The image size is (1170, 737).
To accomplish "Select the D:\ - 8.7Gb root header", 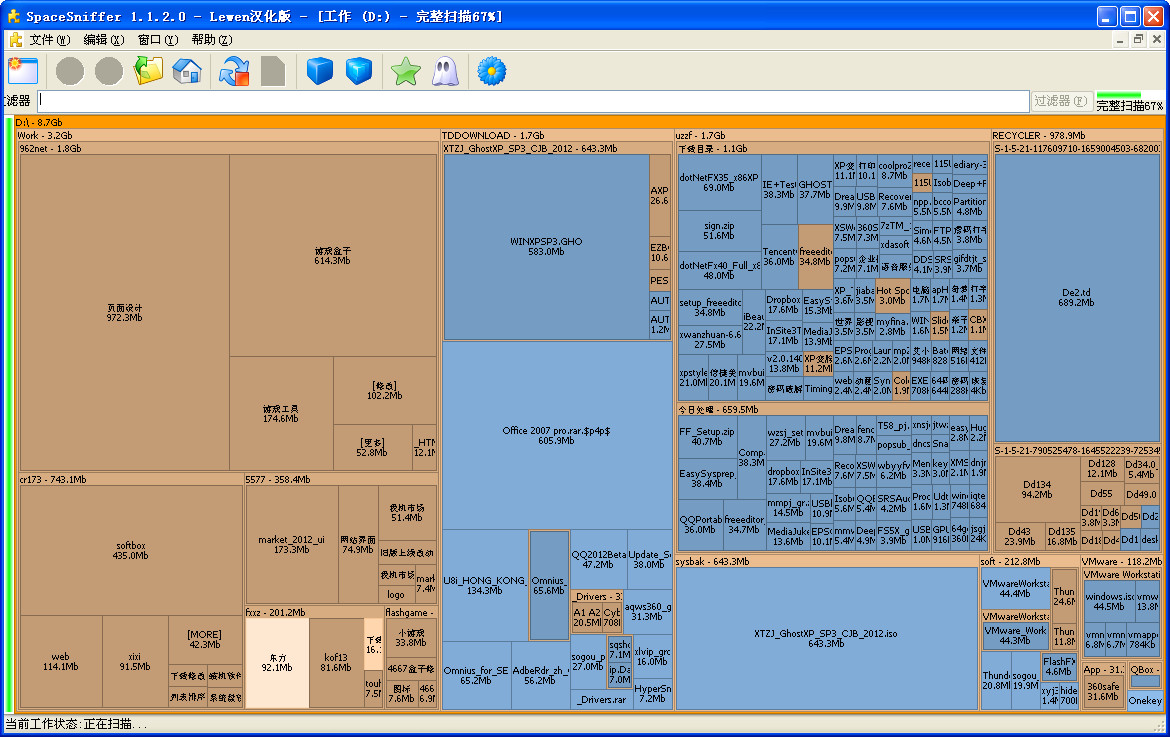I will pyautogui.click(x=589, y=122).
